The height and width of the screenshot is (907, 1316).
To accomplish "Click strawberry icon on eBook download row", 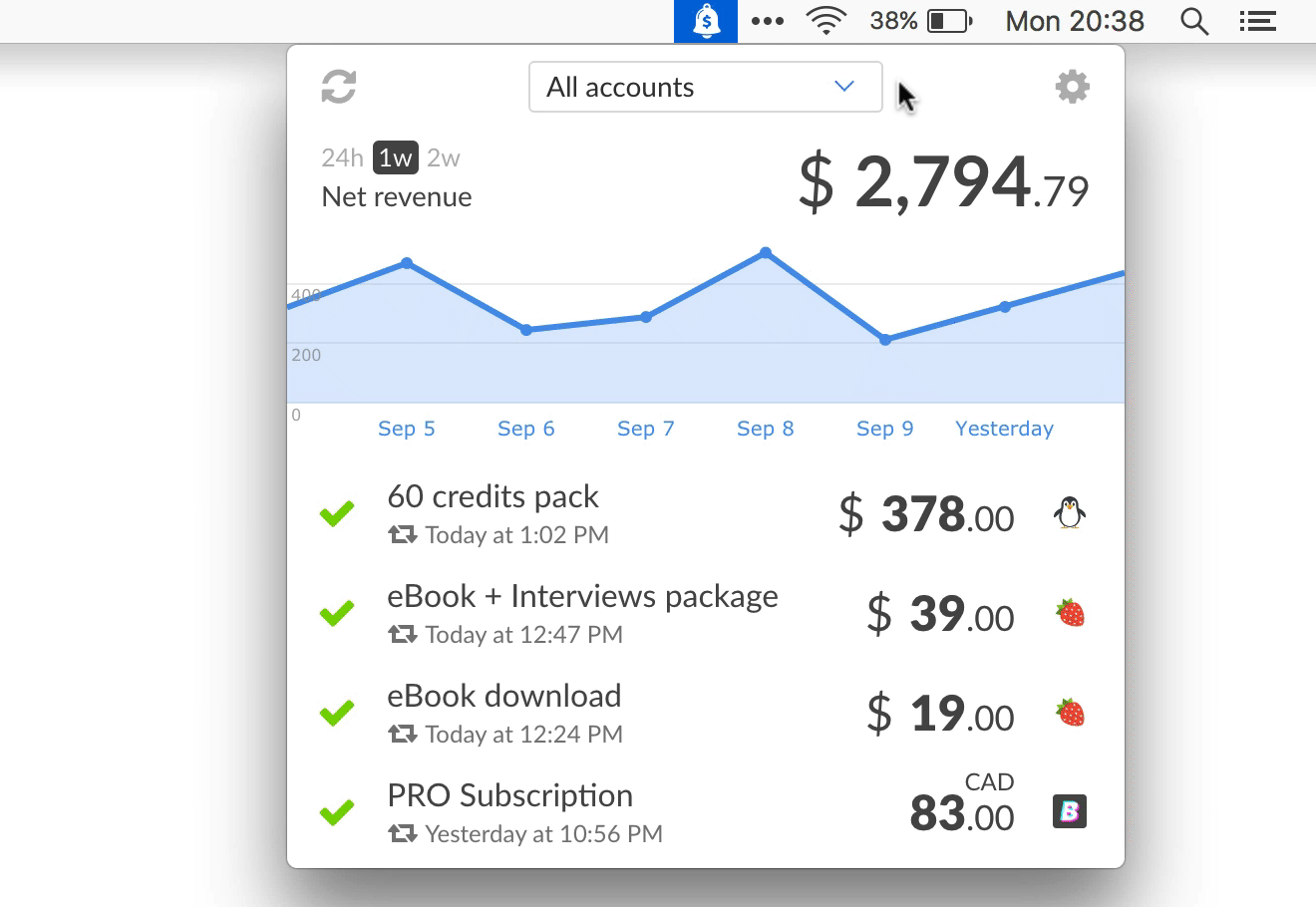I will (x=1070, y=713).
